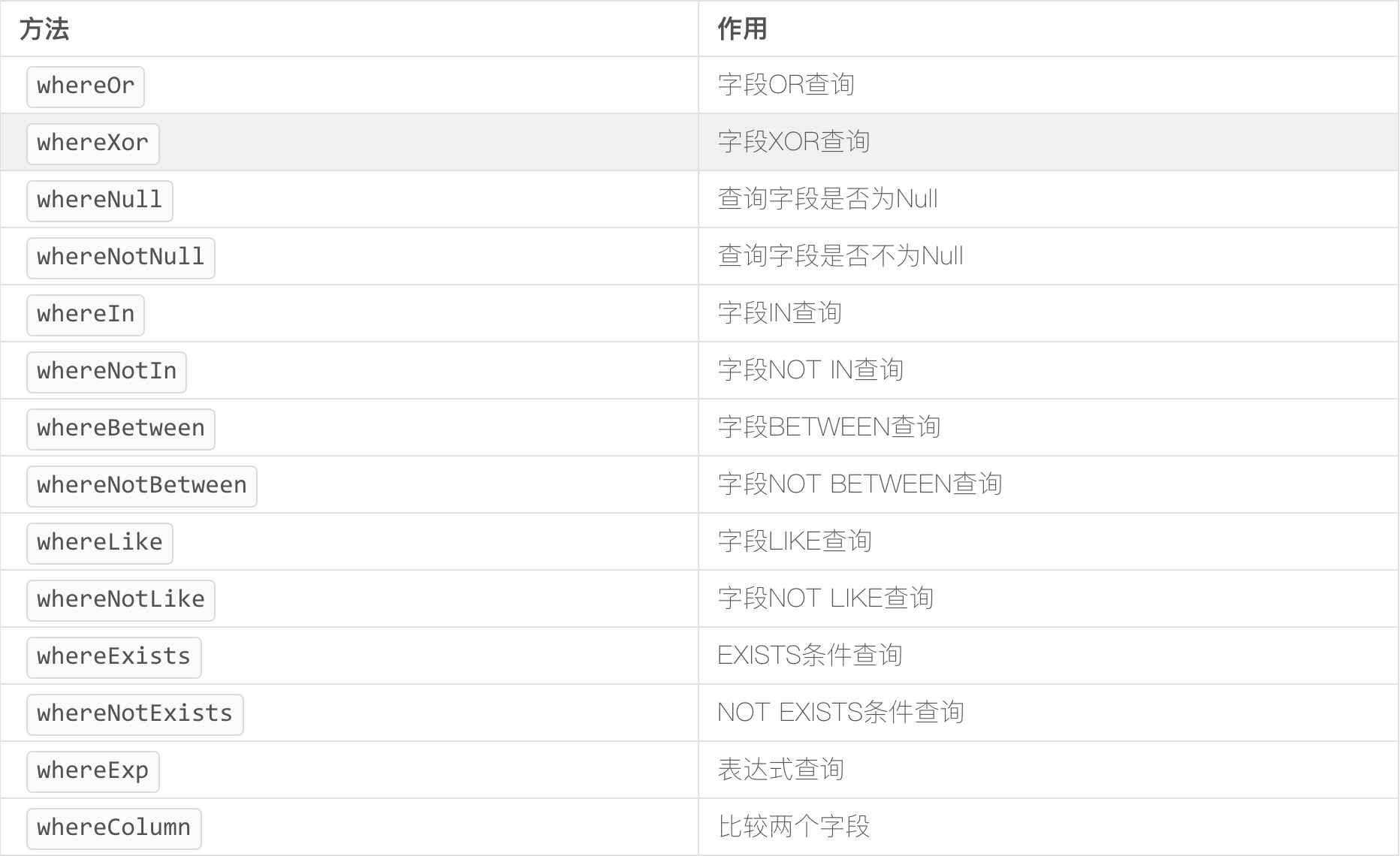The image size is (1400, 856).
Task: Select the whereNotExists code label
Action: [x=135, y=714]
